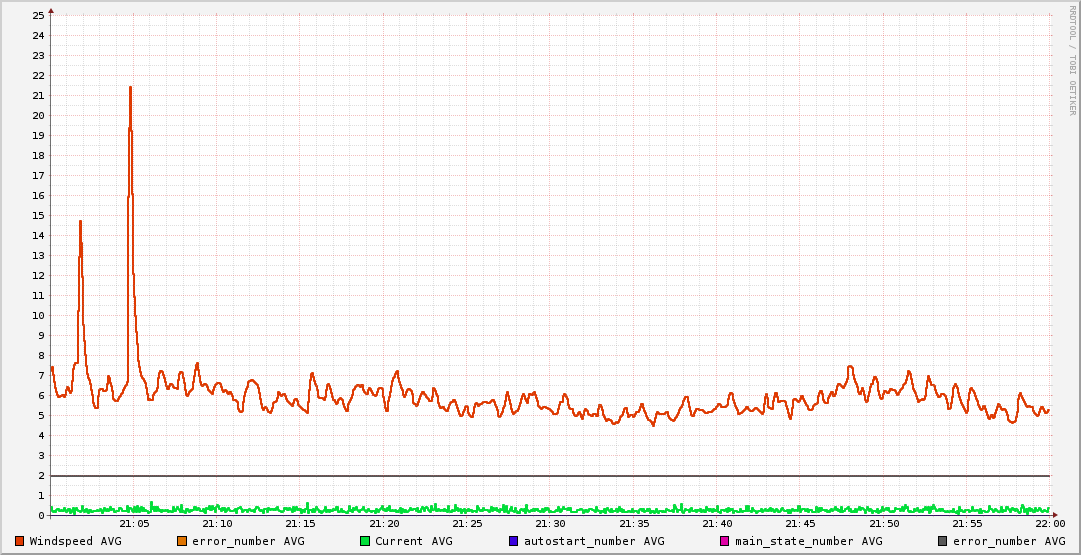This screenshot has width=1081, height=555.
Task: Click the 10 value on the Y axis
Action: (38, 315)
